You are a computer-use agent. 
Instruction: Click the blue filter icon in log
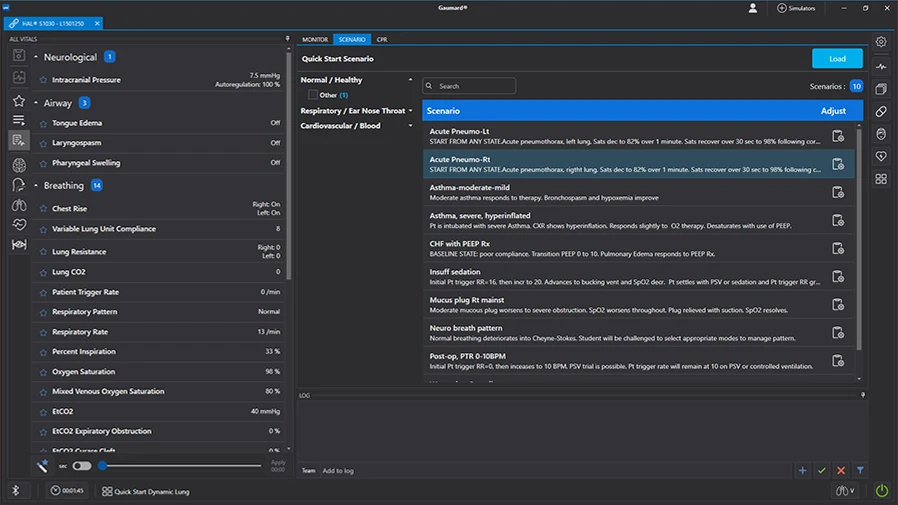860,470
